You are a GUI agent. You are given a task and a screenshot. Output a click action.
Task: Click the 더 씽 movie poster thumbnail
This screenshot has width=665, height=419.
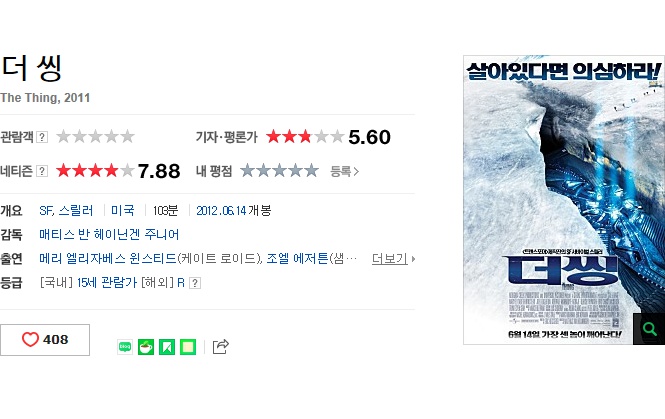pyautogui.click(x=564, y=200)
